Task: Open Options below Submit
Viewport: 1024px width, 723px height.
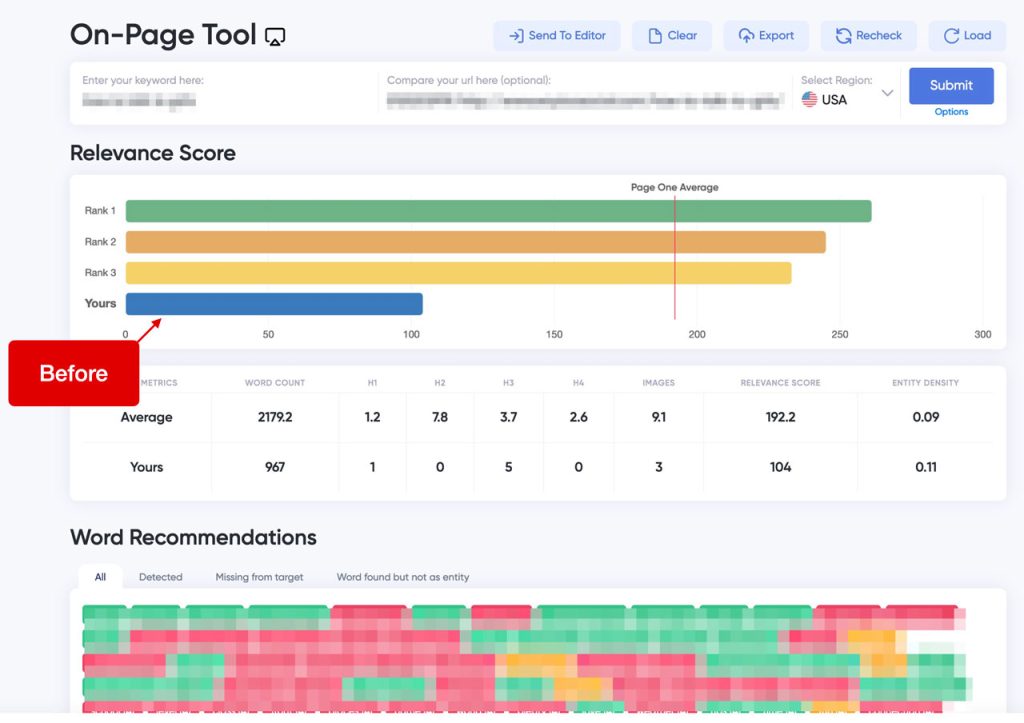Action: pyautogui.click(x=951, y=112)
